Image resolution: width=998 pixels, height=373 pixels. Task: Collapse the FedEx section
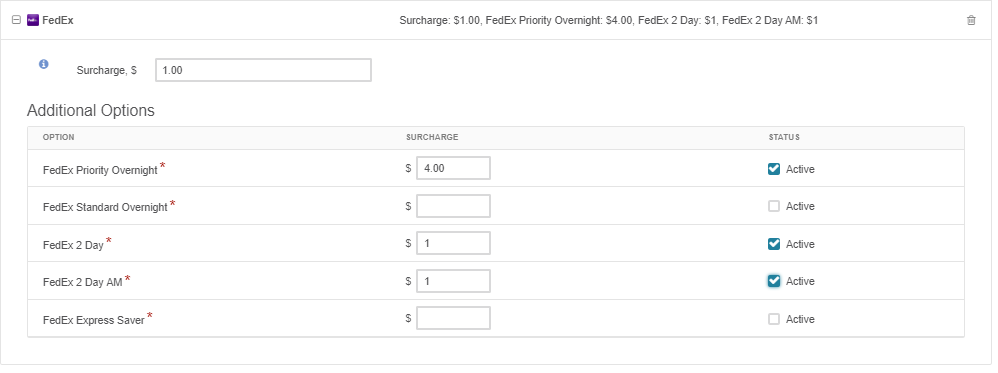(x=17, y=20)
